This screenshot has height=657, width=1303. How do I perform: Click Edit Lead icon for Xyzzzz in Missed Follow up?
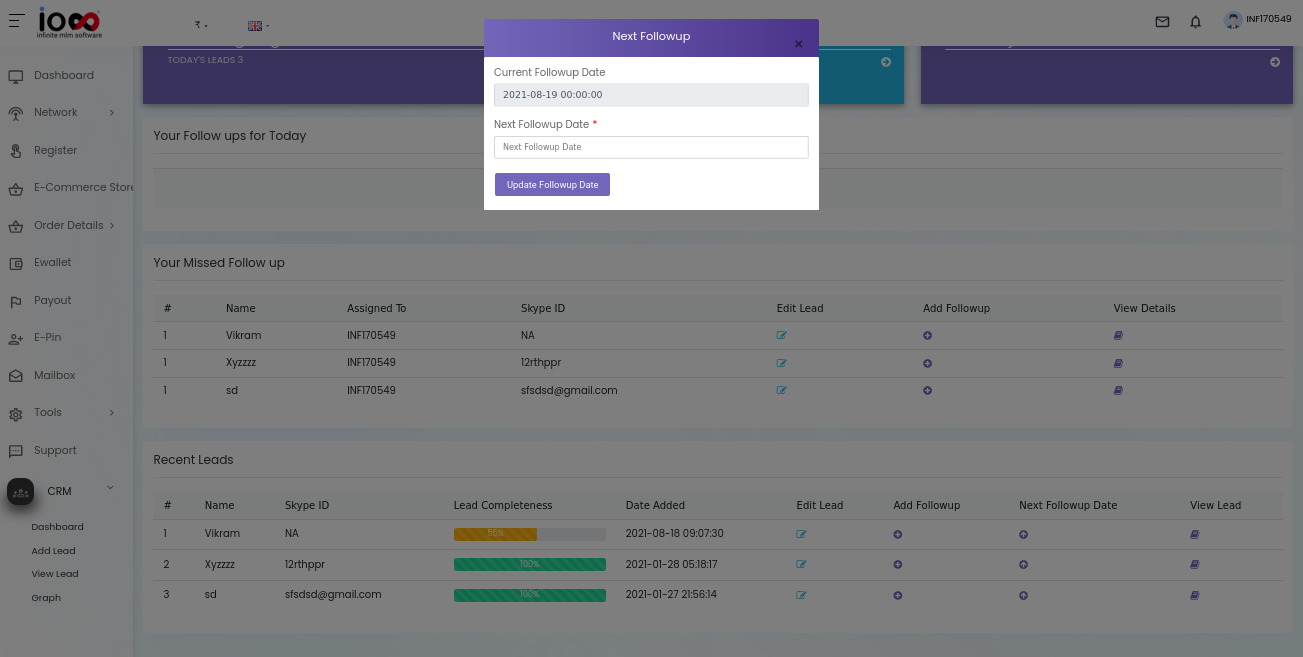pos(782,363)
